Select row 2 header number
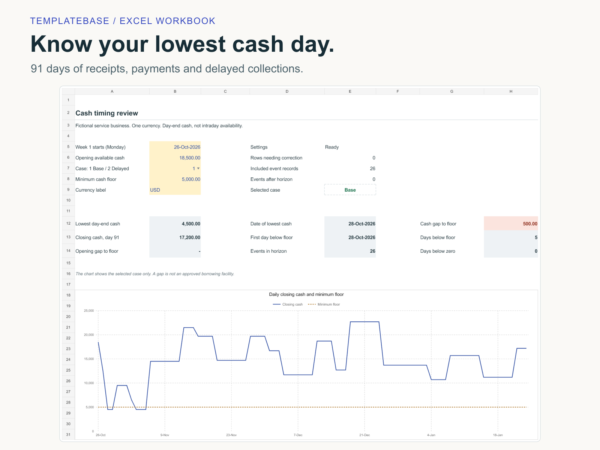The height and width of the screenshot is (450, 600). pyautogui.click(x=68, y=113)
